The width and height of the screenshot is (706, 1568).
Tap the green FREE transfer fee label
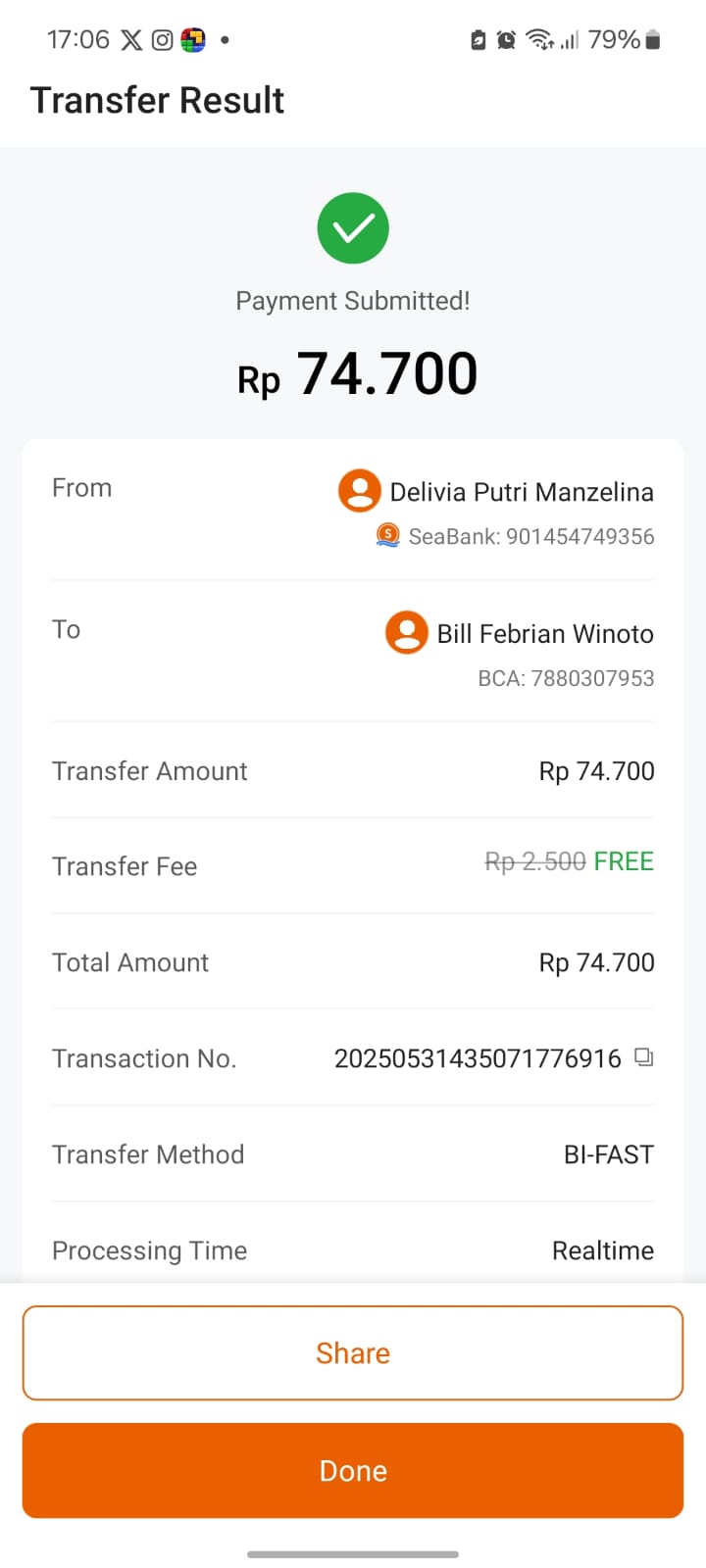tap(624, 861)
